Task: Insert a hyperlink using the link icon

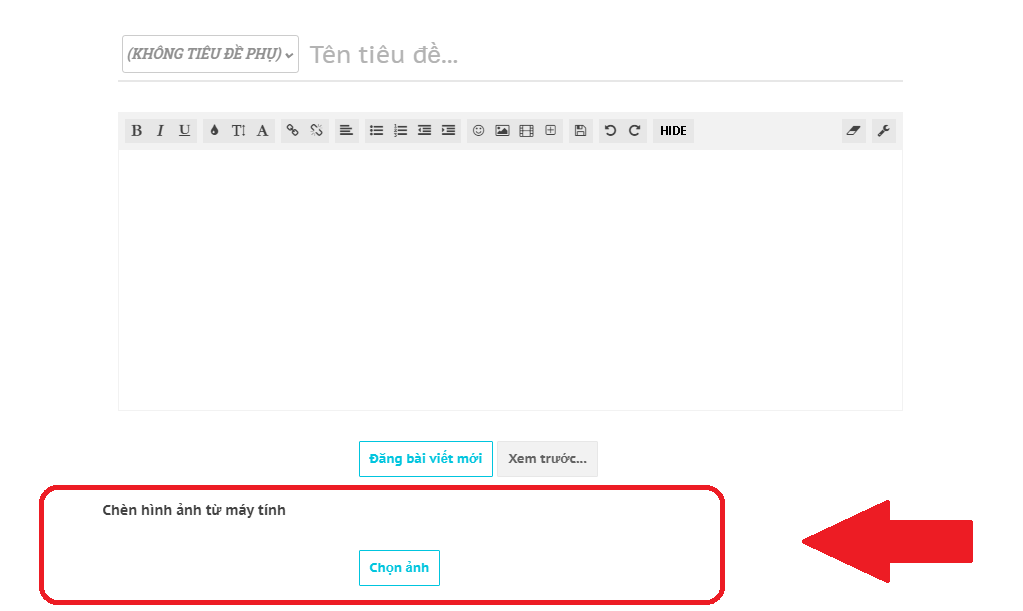Action: (292, 130)
